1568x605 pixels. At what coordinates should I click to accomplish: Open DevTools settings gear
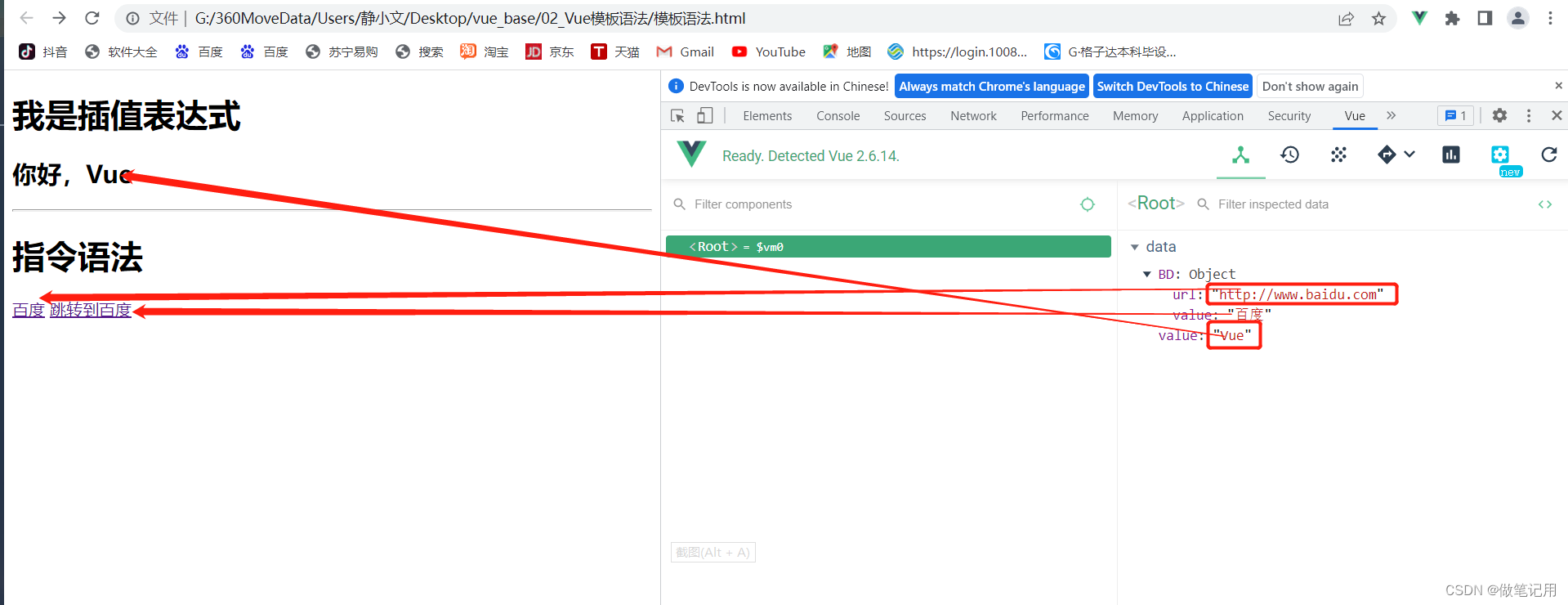coord(1499,116)
